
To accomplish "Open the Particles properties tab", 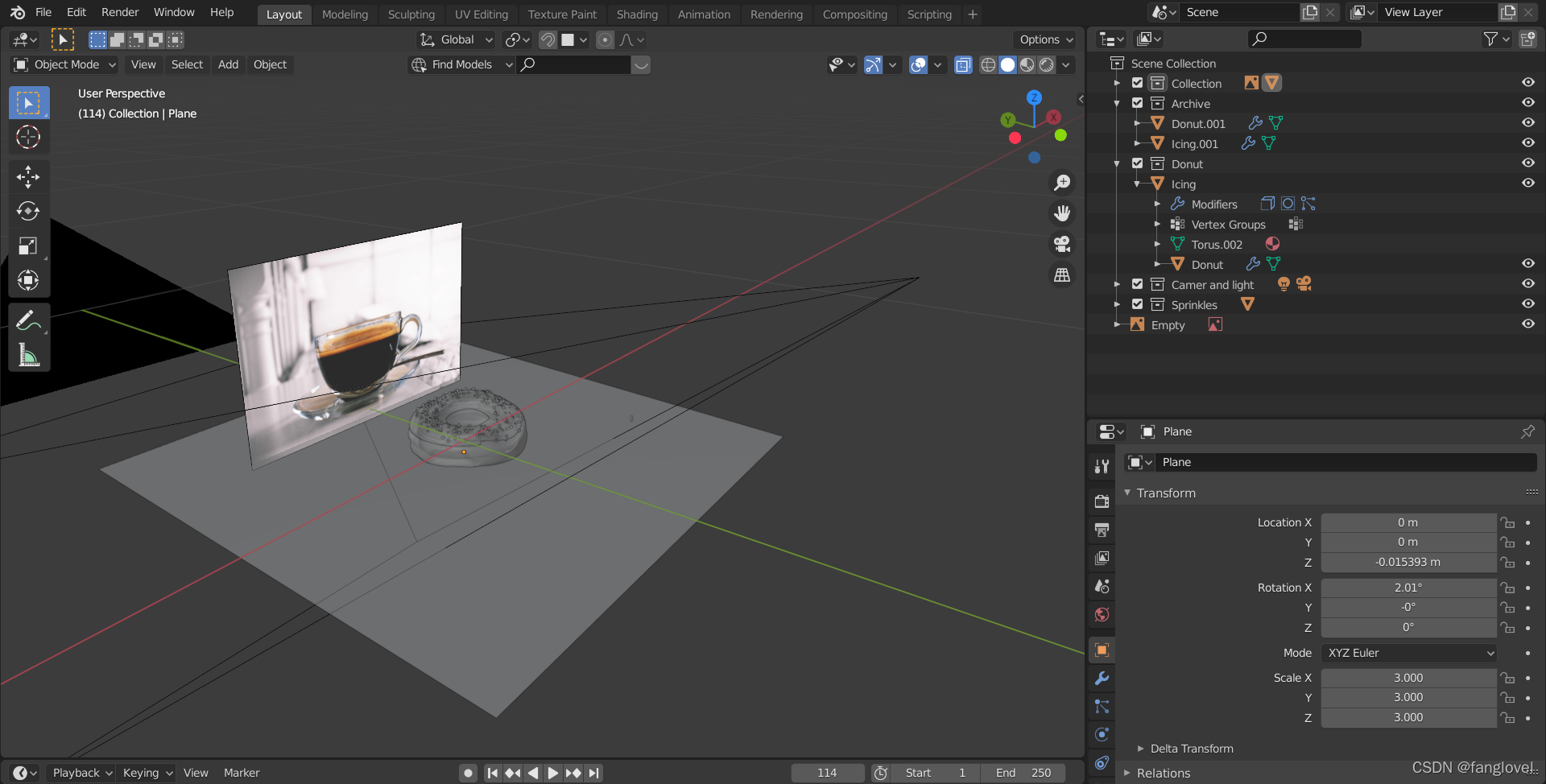I will point(1102,707).
